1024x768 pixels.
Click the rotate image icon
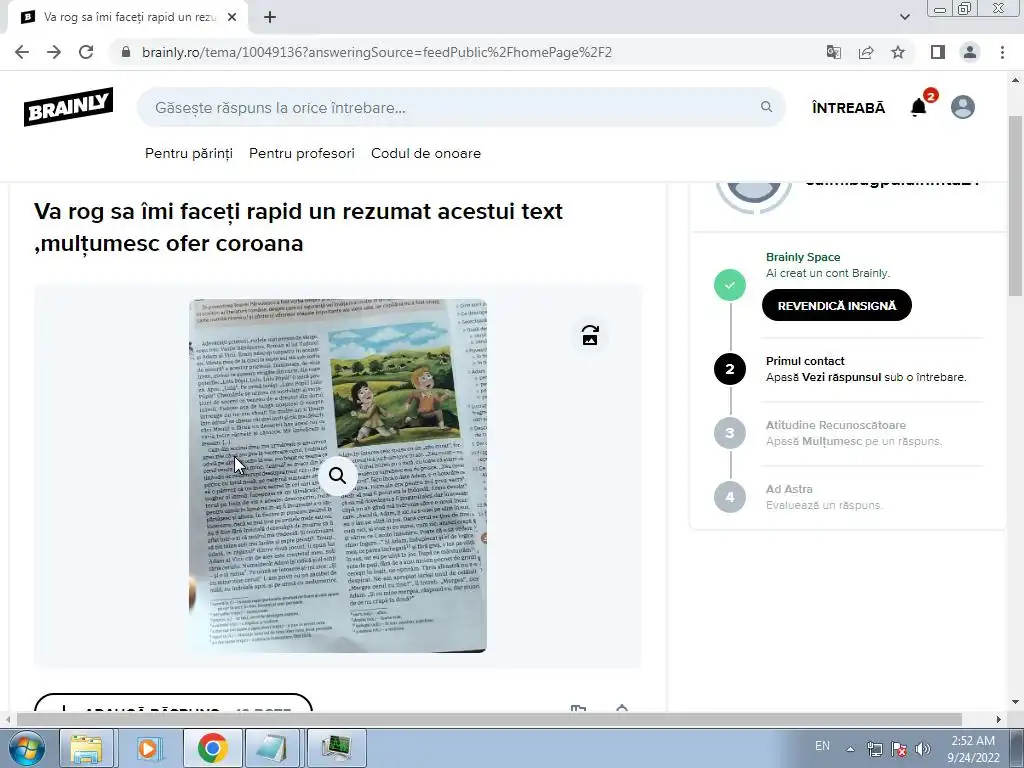tap(590, 336)
